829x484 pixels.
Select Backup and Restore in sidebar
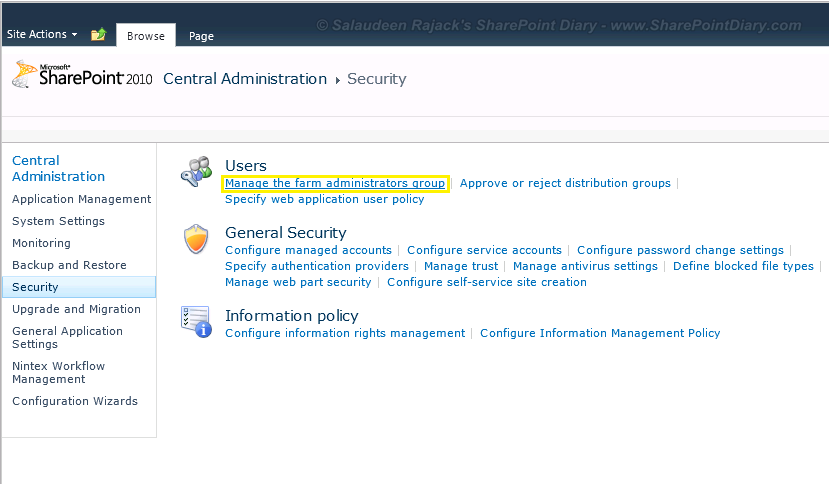(69, 265)
